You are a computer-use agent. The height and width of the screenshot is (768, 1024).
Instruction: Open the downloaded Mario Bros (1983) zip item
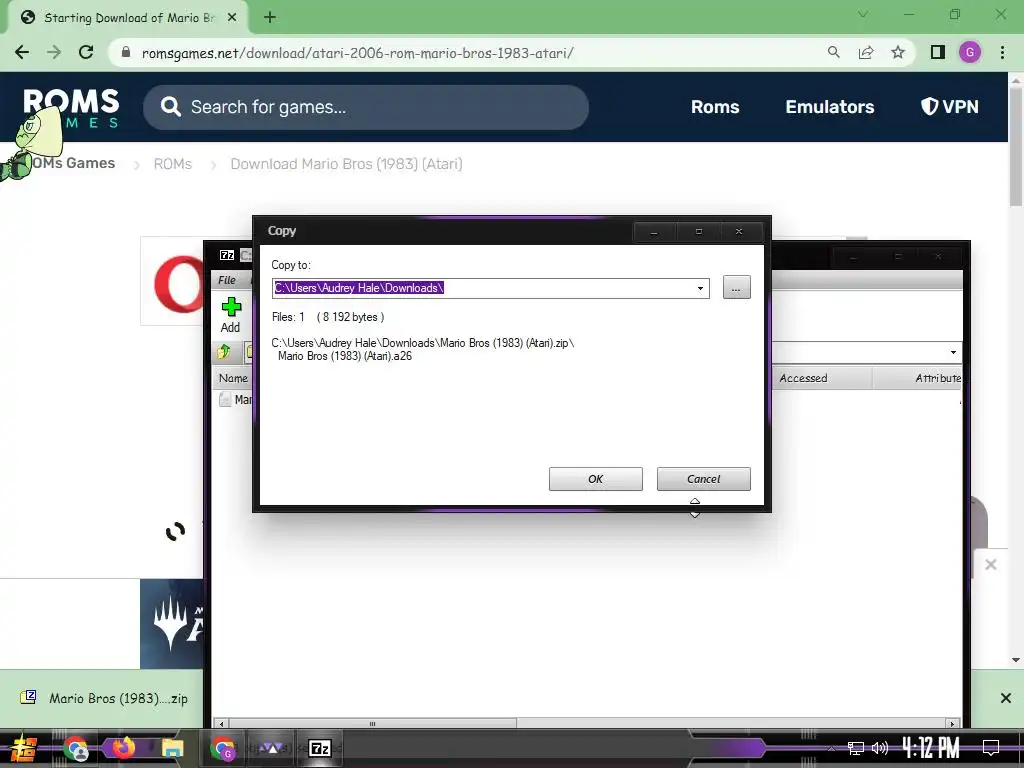click(104, 698)
